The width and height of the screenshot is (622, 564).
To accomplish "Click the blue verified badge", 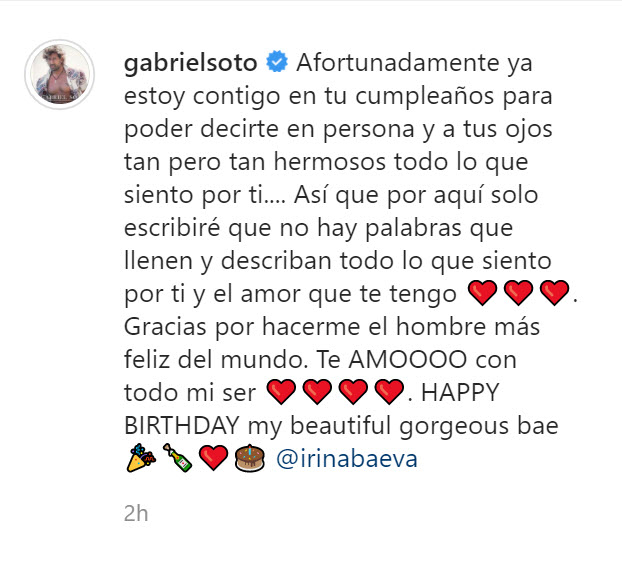I will [x=276, y=62].
